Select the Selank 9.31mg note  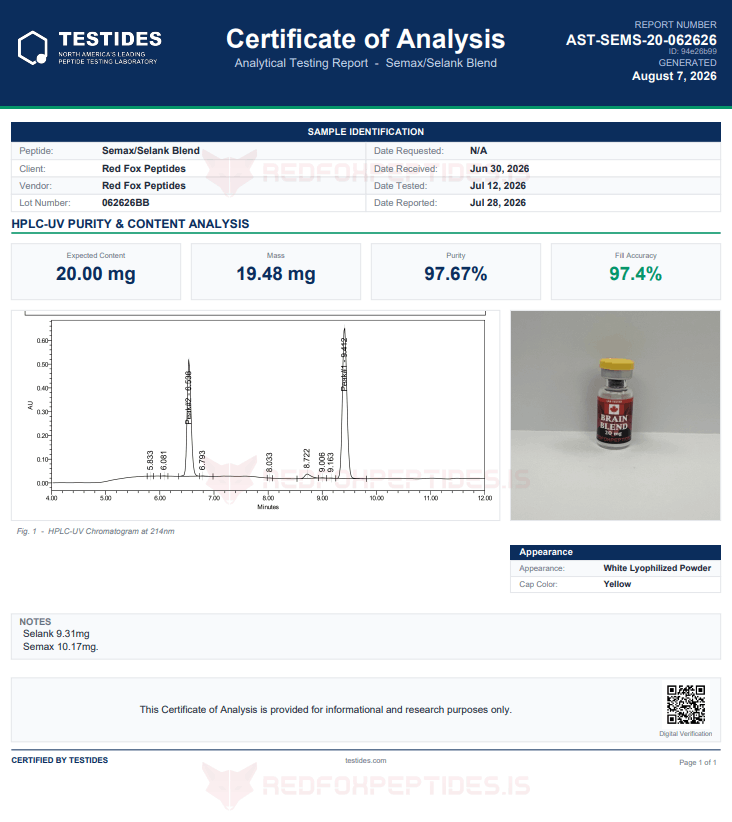(56, 634)
